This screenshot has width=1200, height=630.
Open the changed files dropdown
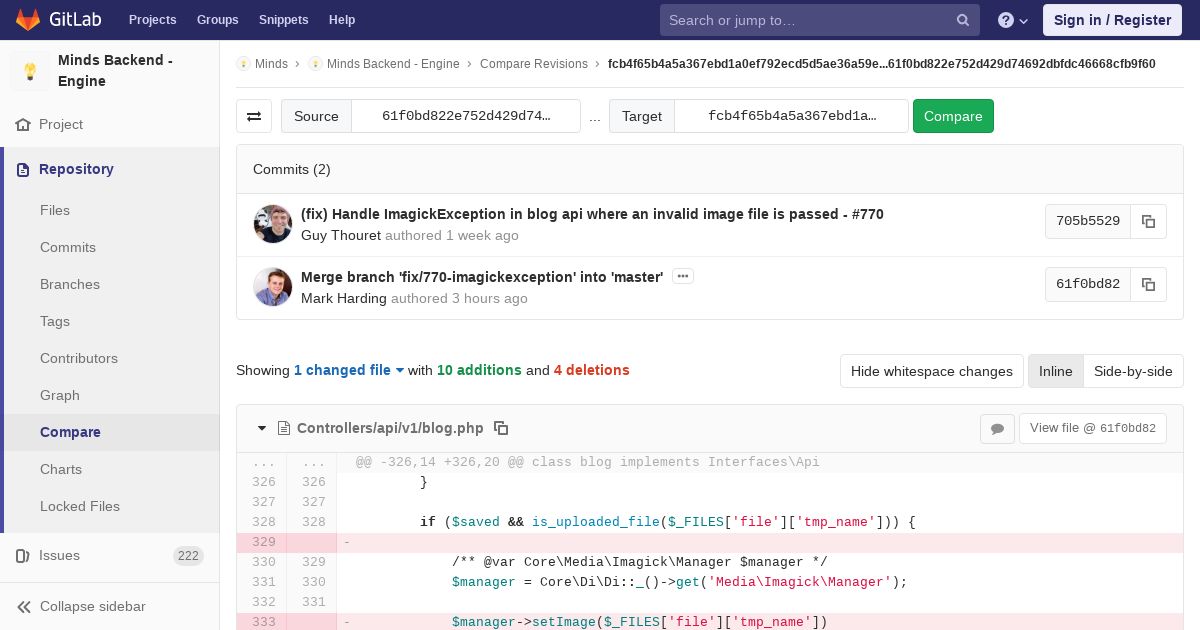(x=349, y=370)
